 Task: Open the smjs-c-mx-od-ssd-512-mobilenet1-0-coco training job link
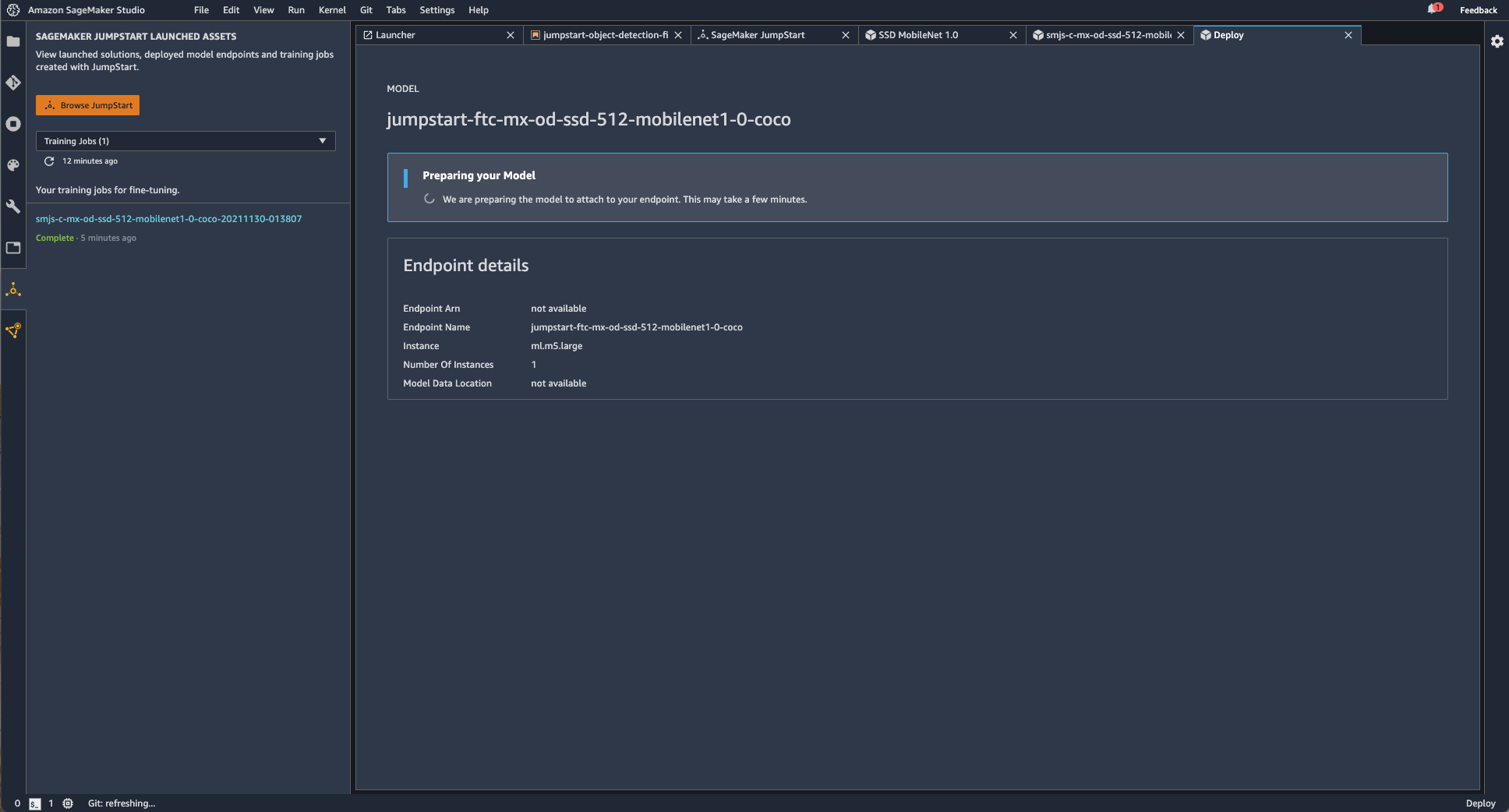point(168,219)
